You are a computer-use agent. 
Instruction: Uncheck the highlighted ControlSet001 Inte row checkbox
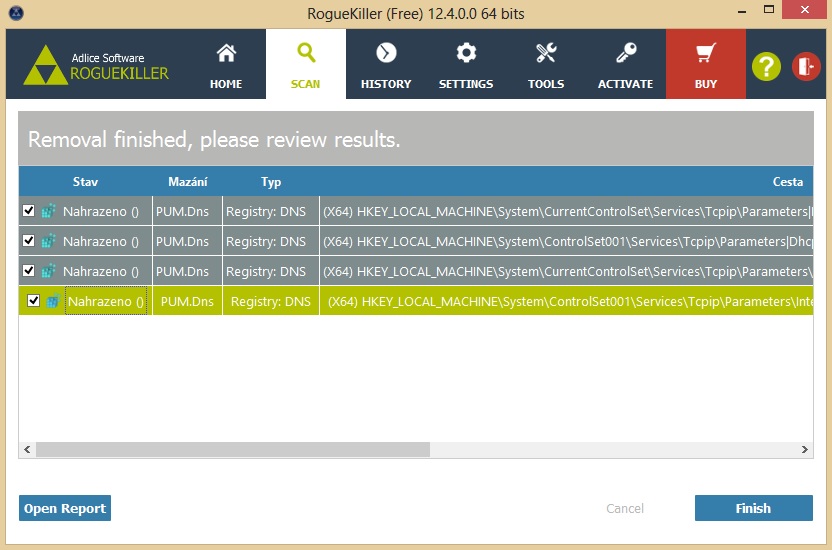[33, 301]
